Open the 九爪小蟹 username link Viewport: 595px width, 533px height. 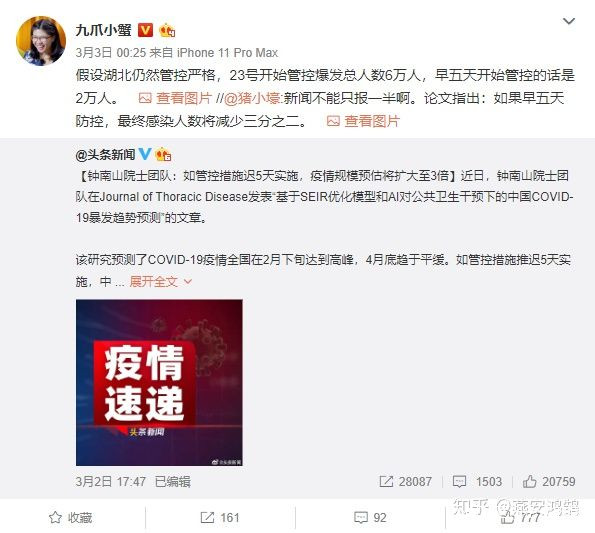click(103, 30)
